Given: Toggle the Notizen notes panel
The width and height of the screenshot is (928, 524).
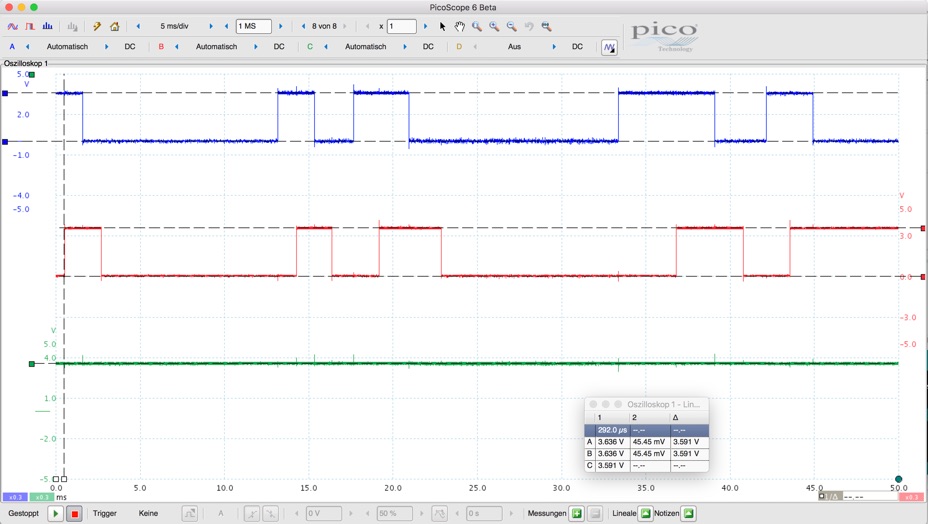Looking at the screenshot, I should pyautogui.click(x=688, y=513).
